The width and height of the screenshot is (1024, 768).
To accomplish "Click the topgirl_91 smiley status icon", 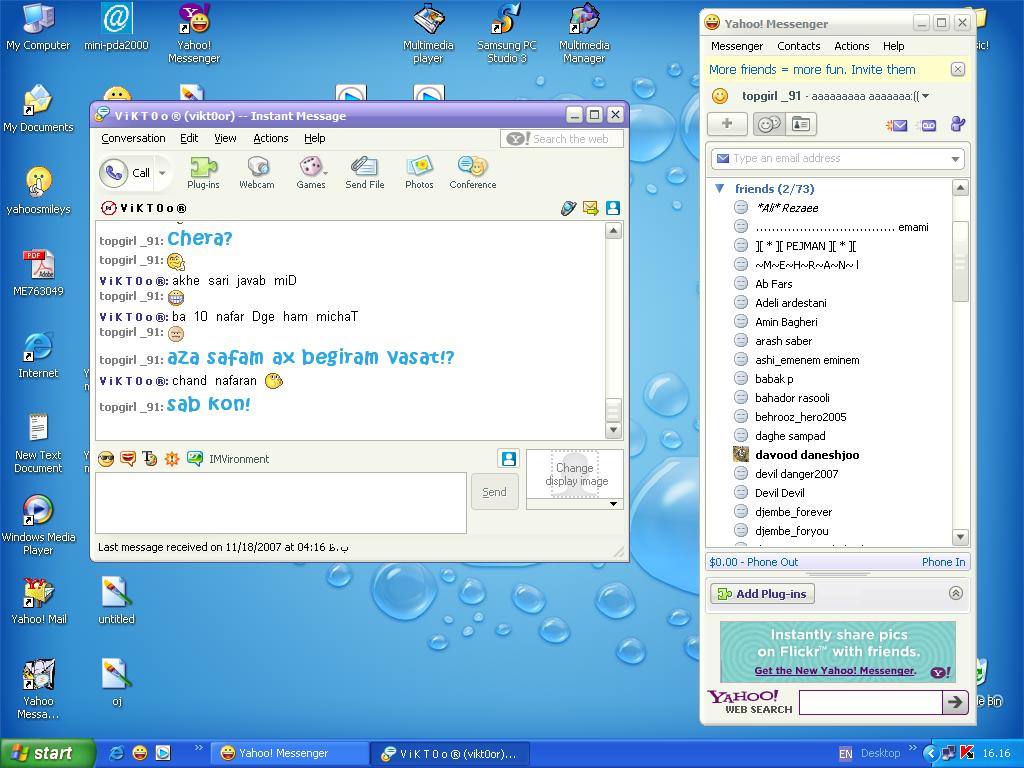I will tap(720, 96).
